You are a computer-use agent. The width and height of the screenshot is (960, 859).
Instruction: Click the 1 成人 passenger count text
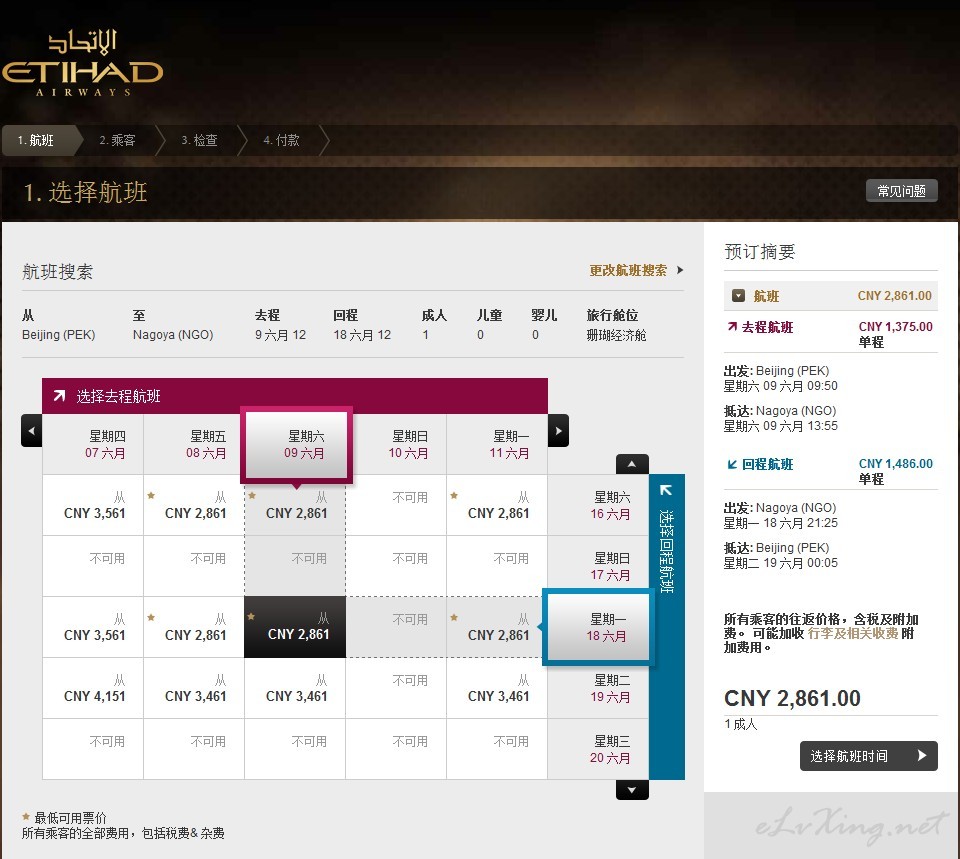pos(741,724)
